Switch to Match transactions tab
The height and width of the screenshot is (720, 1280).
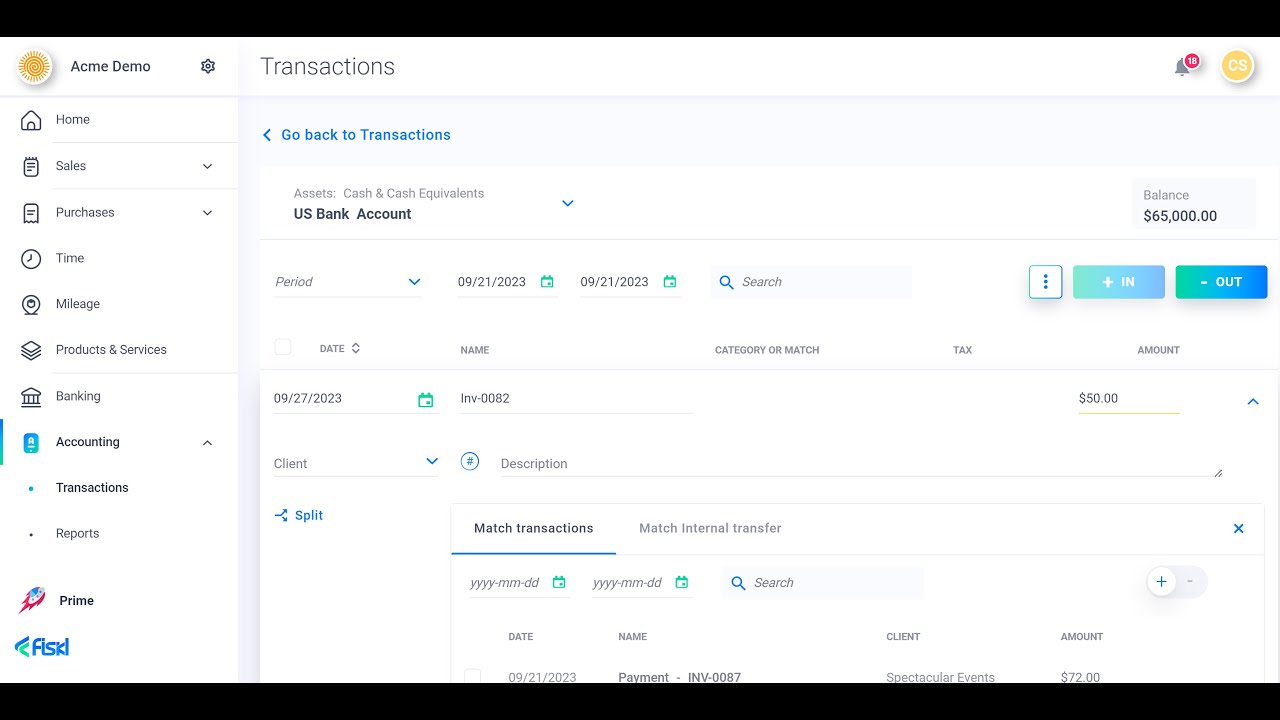pos(534,528)
